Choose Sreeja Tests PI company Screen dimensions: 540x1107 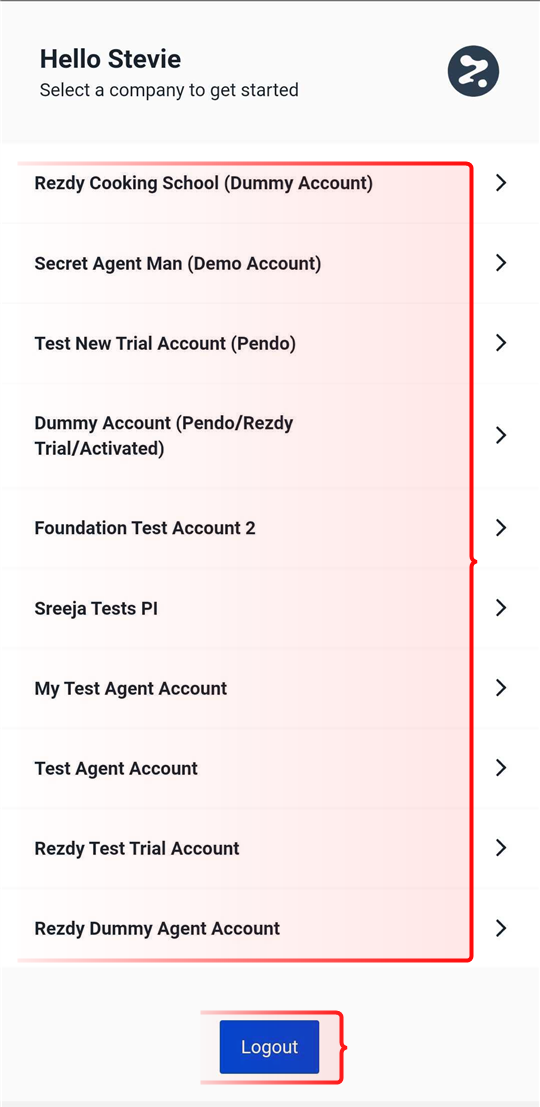click(270, 607)
